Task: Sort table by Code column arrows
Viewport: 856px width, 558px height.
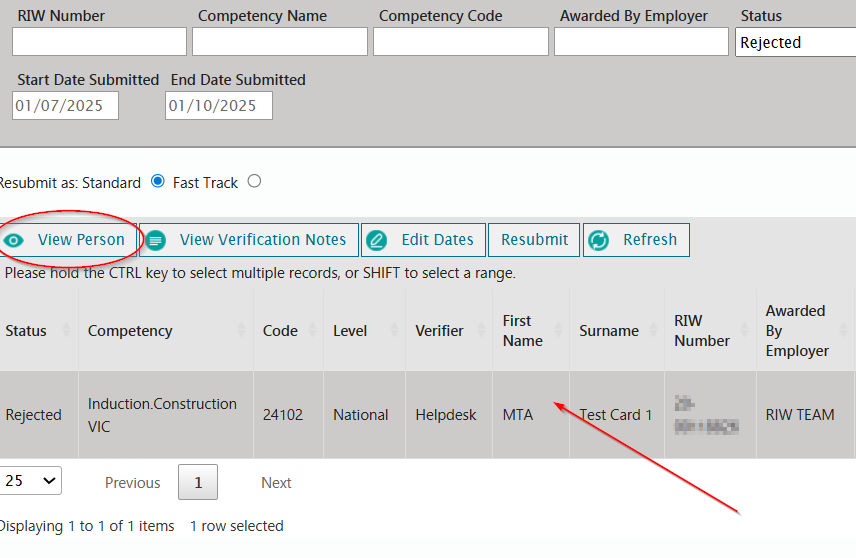Action: click(313, 331)
